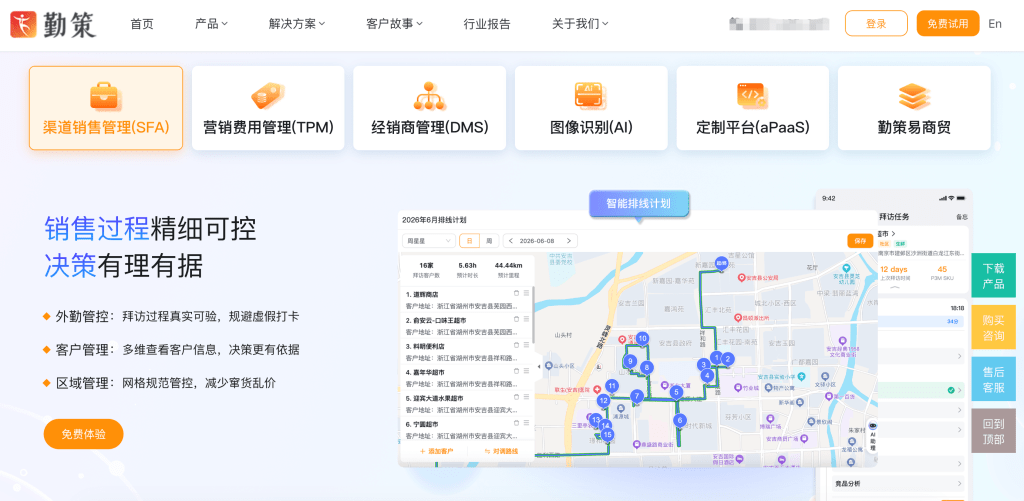Click the code window icon on the aPaaS card
1024x501 pixels.
(752, 96)
